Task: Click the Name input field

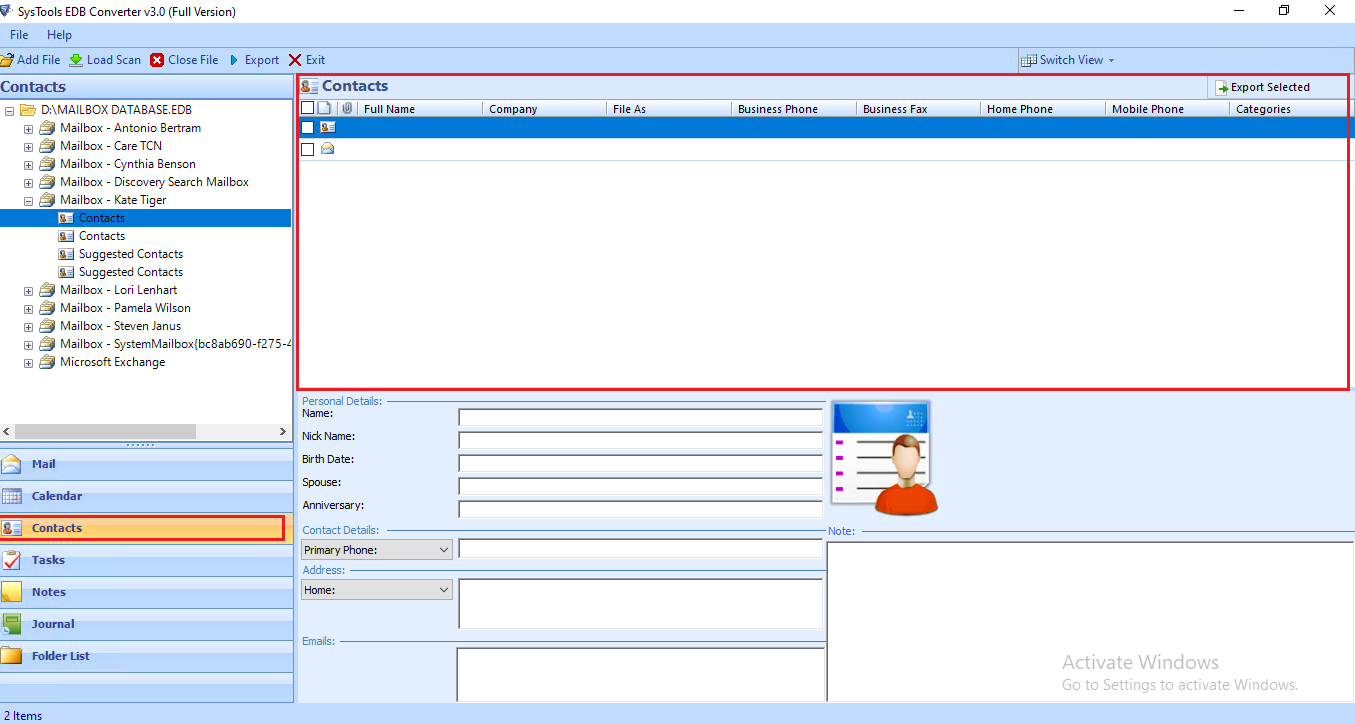Action: pyautogui.click(x=640, y=417)
